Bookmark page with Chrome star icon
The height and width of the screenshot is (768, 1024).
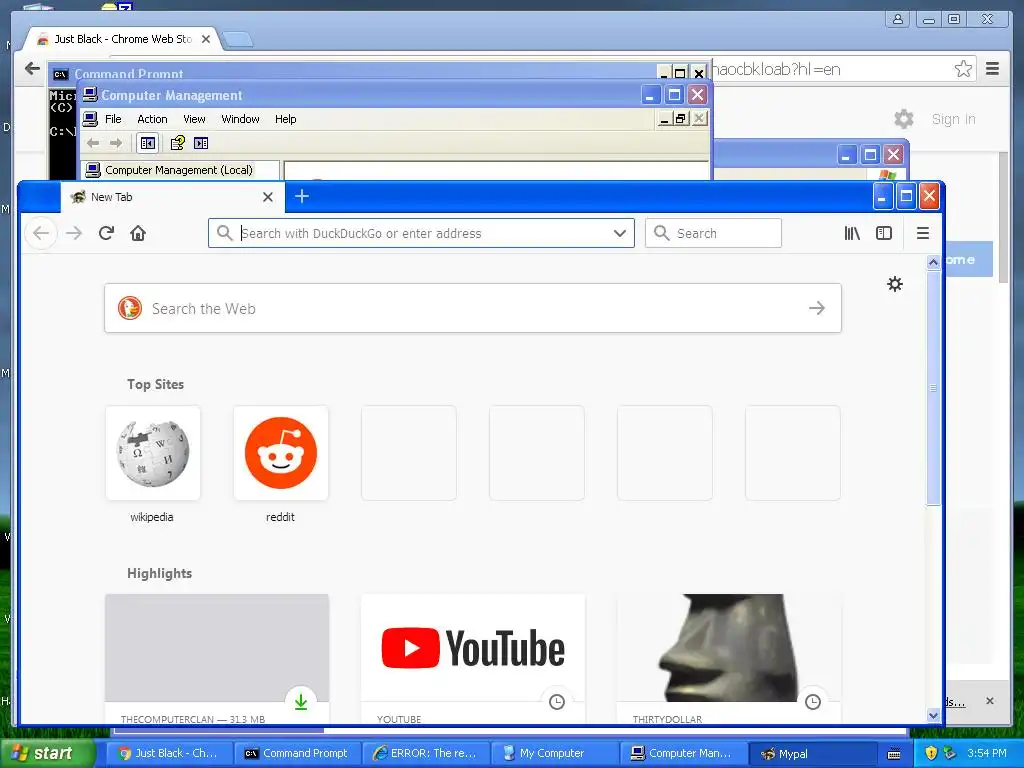pos(963,69)
